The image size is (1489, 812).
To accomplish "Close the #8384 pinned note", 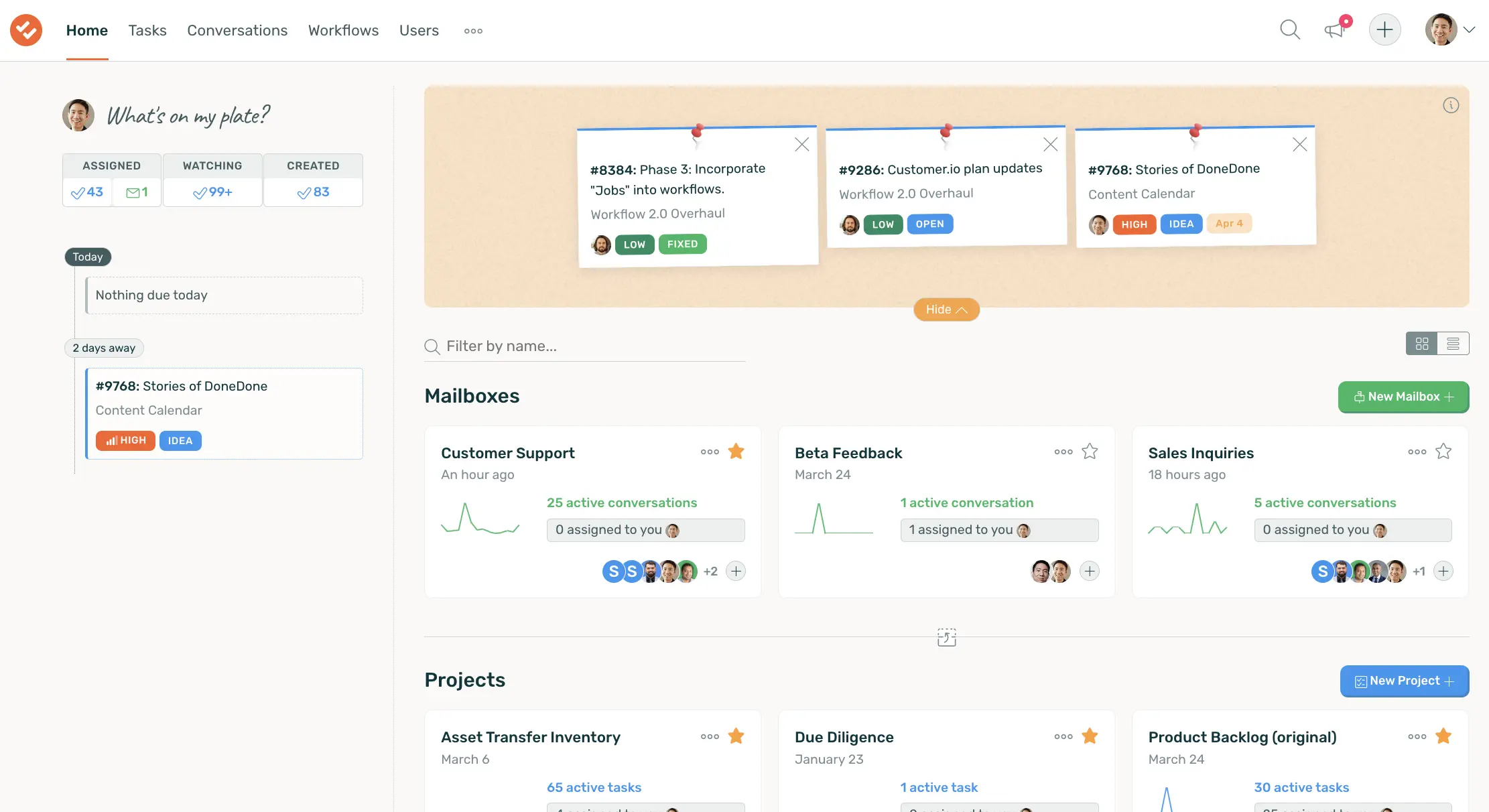I will (x=801, y=145).
